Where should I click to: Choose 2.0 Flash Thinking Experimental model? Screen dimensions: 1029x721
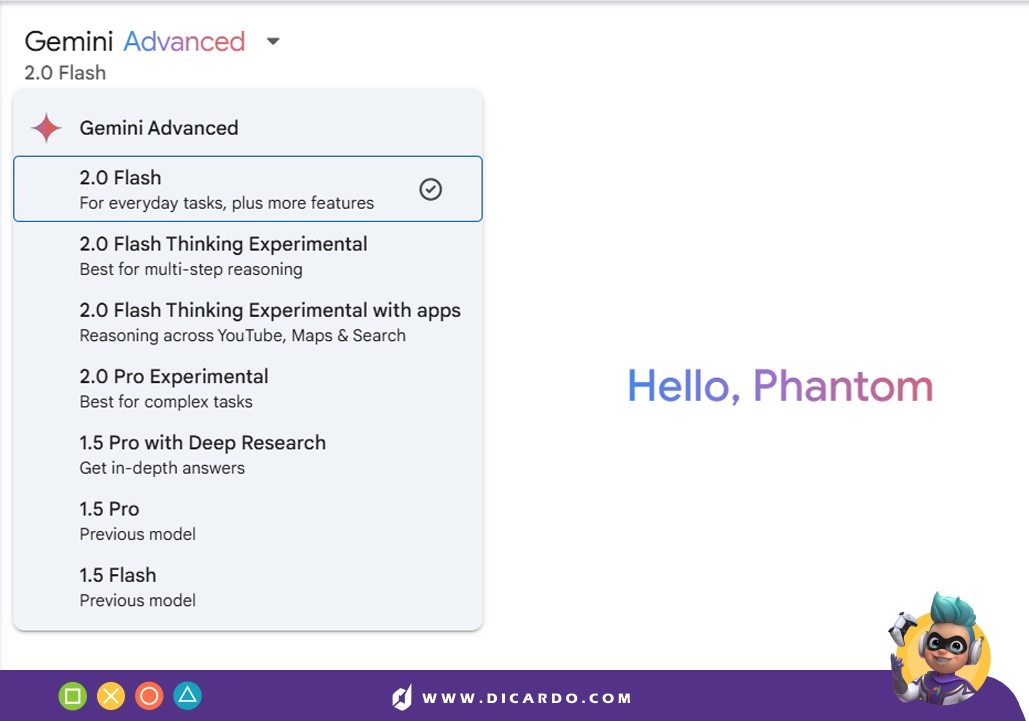tap(248, 256)
